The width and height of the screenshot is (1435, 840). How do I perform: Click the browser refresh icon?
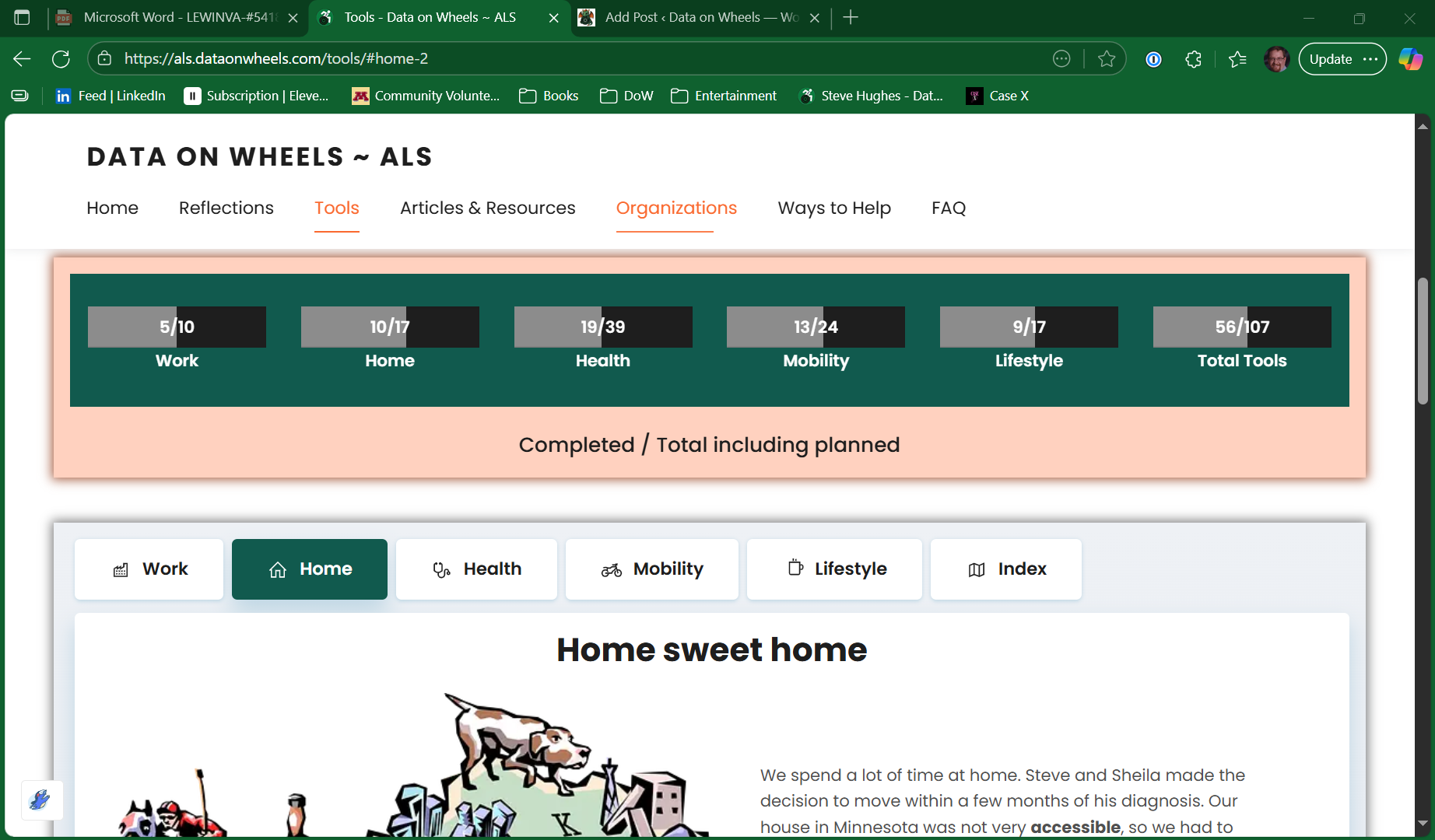pos(61,59)
